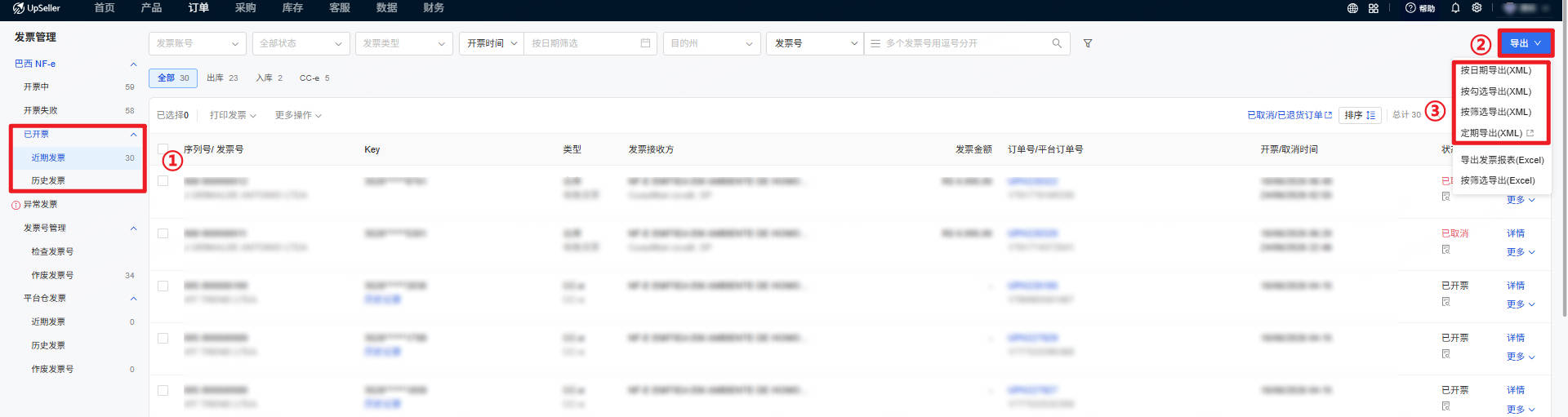The image size is (1568, 417).
Task: Click external-link icon next to 定期导出(XML)
Action: (x=1530, y=133)
